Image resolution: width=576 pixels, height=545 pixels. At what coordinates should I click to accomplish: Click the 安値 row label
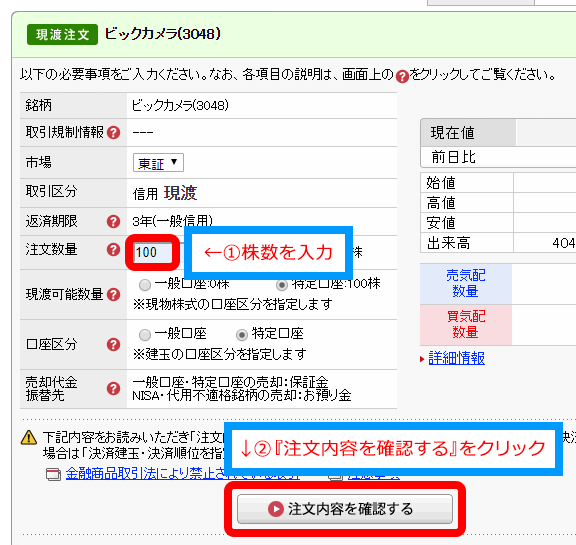tap(441, 223)
